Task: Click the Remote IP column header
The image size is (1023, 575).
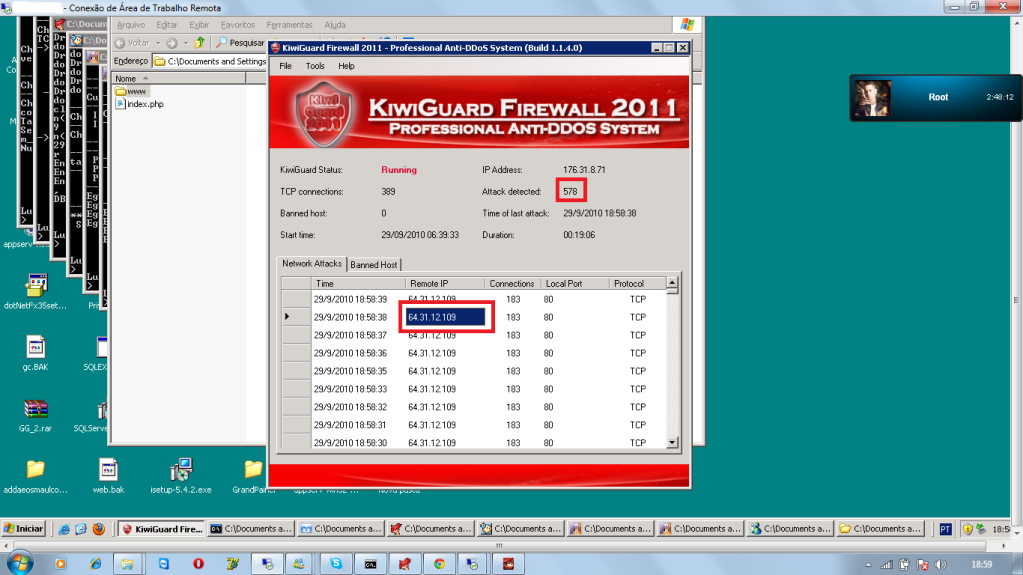Action: coord(445,284)
